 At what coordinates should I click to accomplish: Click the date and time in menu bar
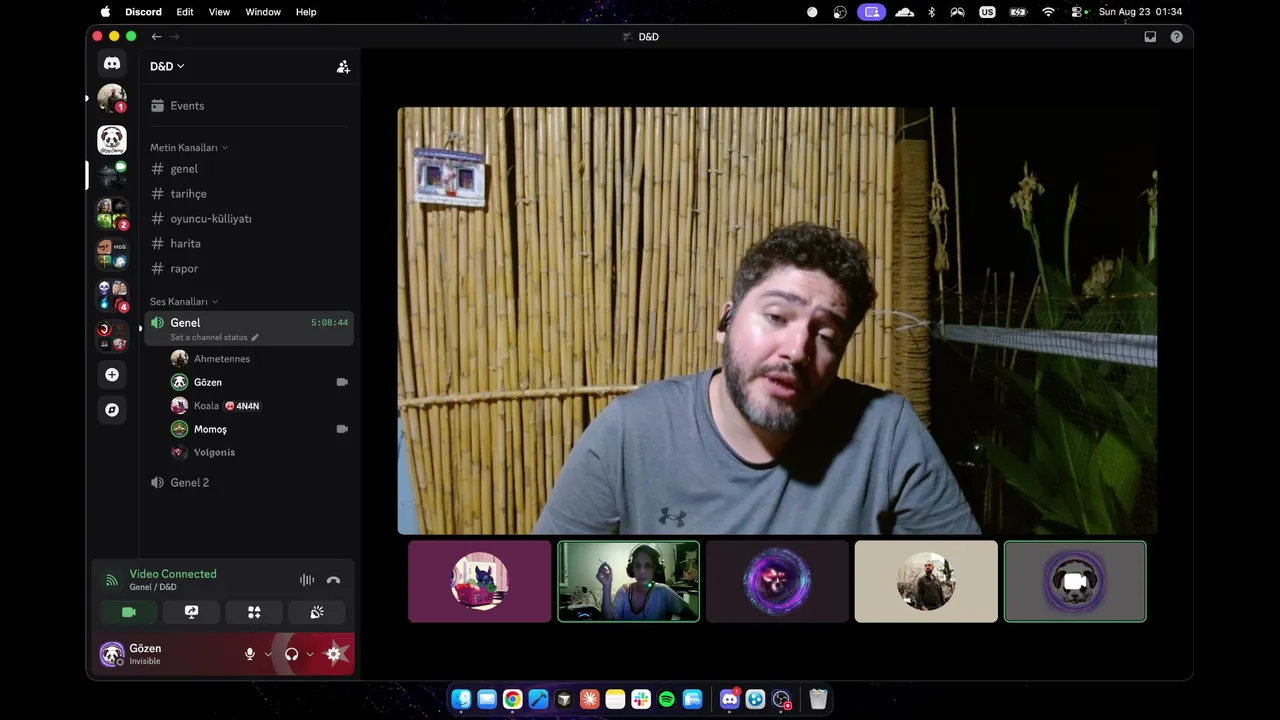(x=1140, y=12)
